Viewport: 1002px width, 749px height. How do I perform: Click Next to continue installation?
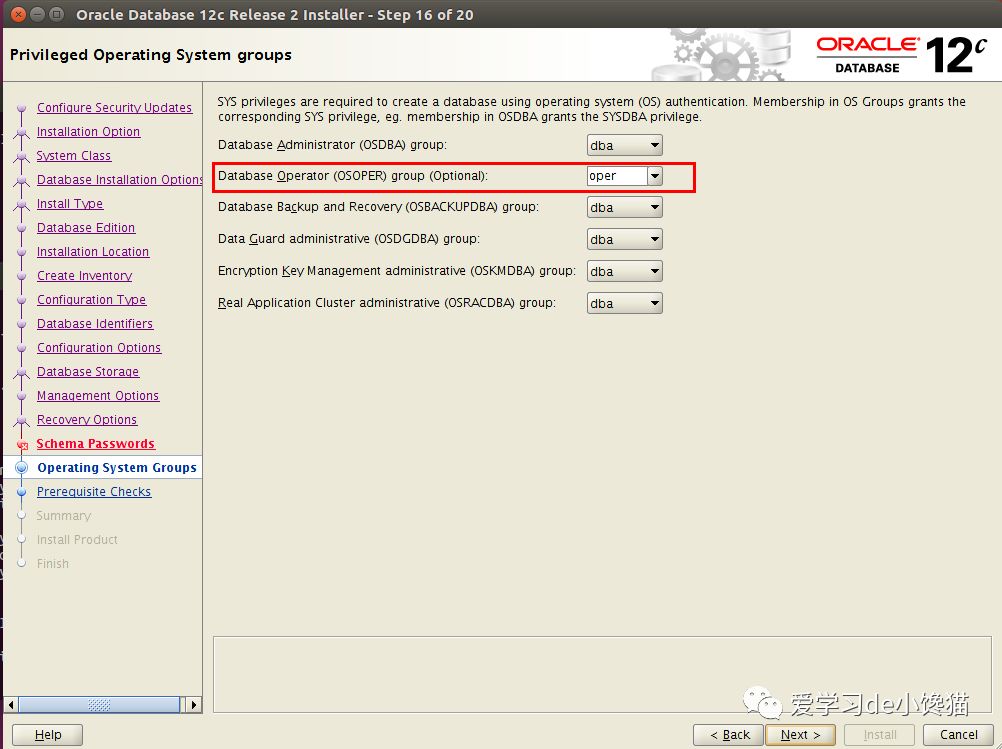pos(800,735)
